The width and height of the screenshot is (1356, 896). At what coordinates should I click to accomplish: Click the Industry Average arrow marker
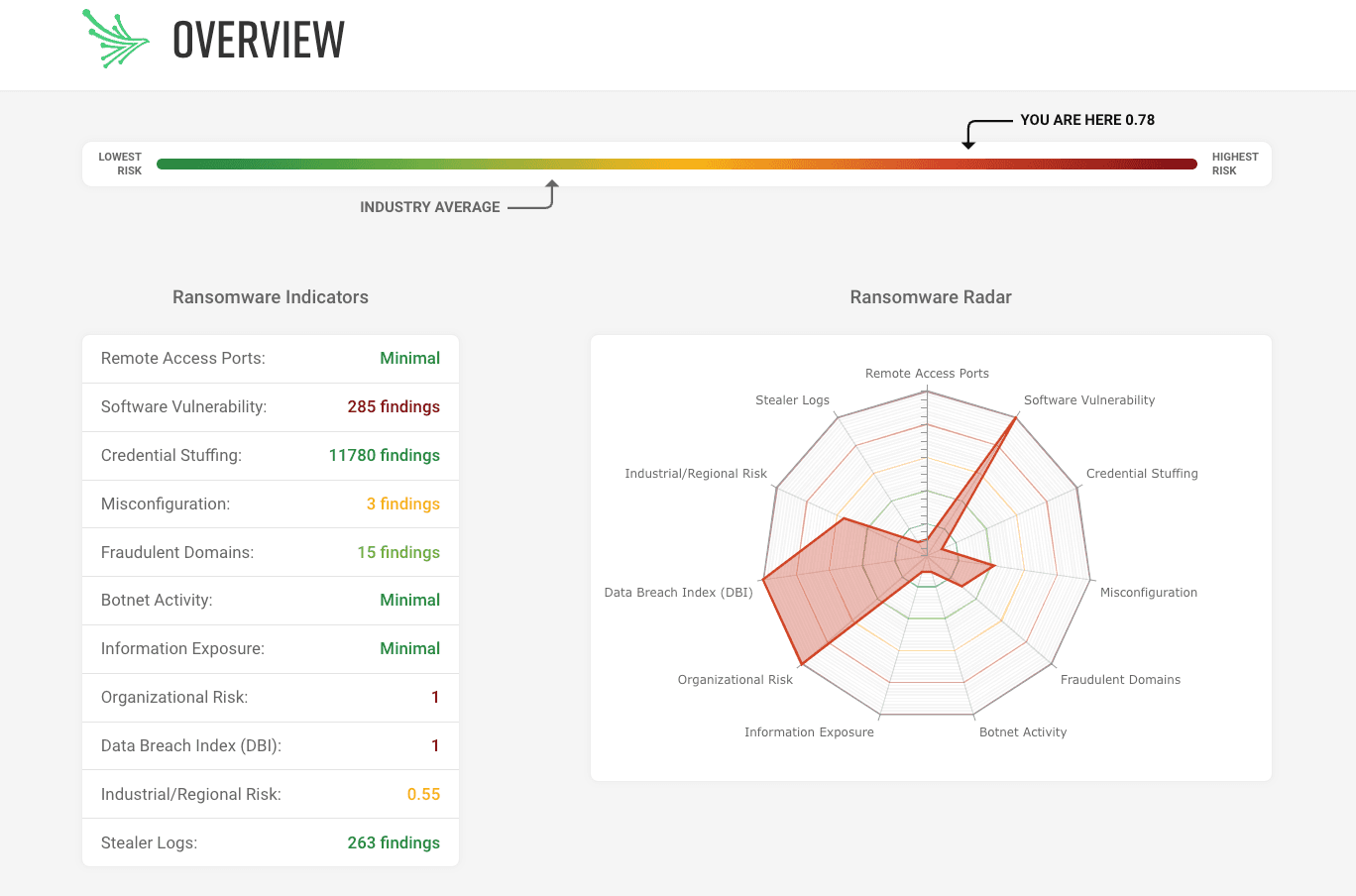point(552,193)
